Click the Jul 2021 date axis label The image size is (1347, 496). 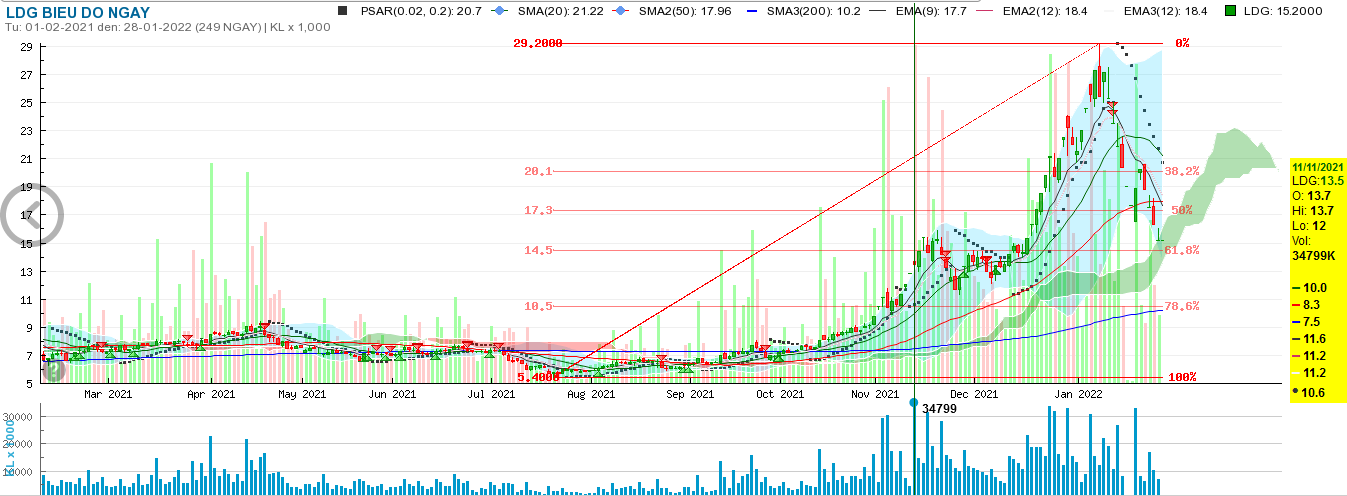pyautogui.click(x=491, y=394)
